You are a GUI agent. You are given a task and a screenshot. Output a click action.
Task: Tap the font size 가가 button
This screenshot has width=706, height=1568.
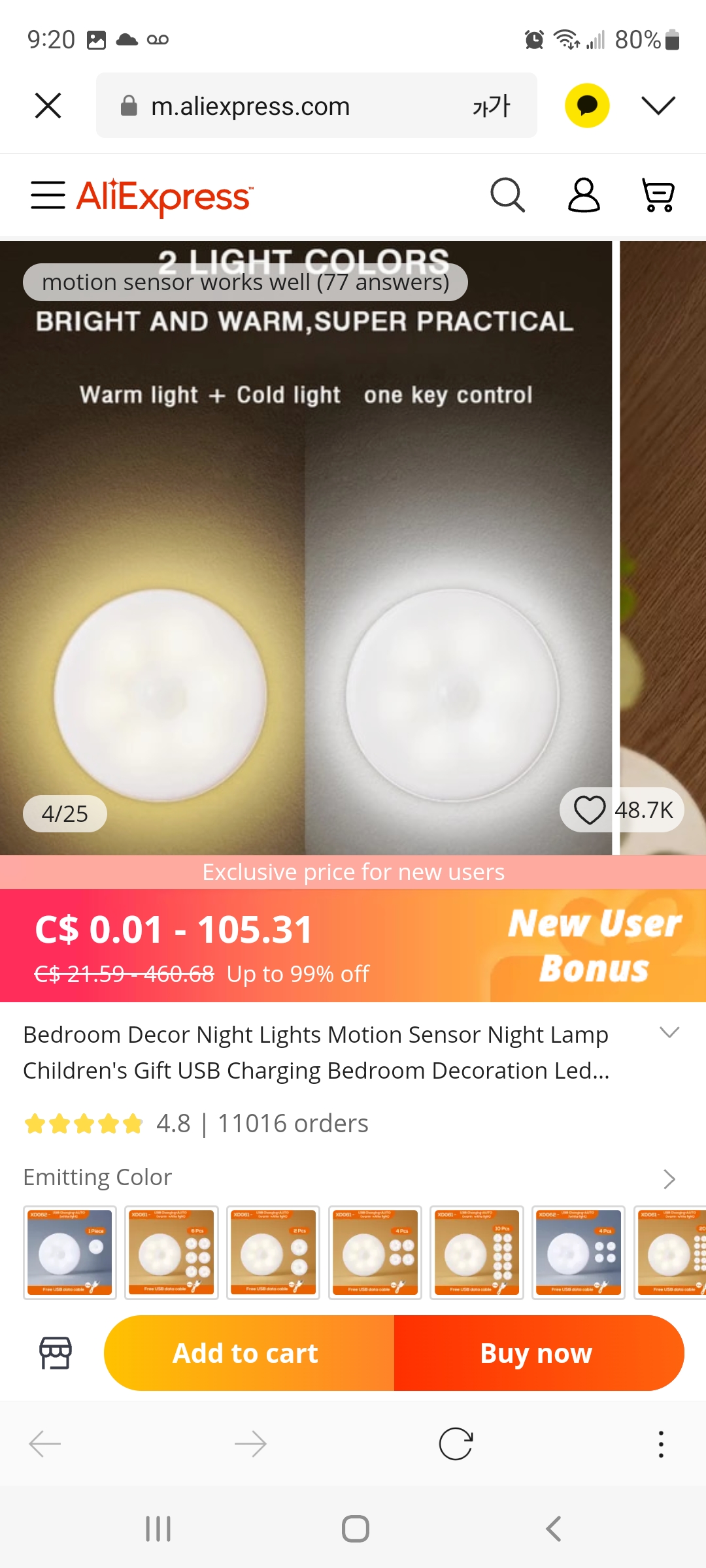point(491,106)
